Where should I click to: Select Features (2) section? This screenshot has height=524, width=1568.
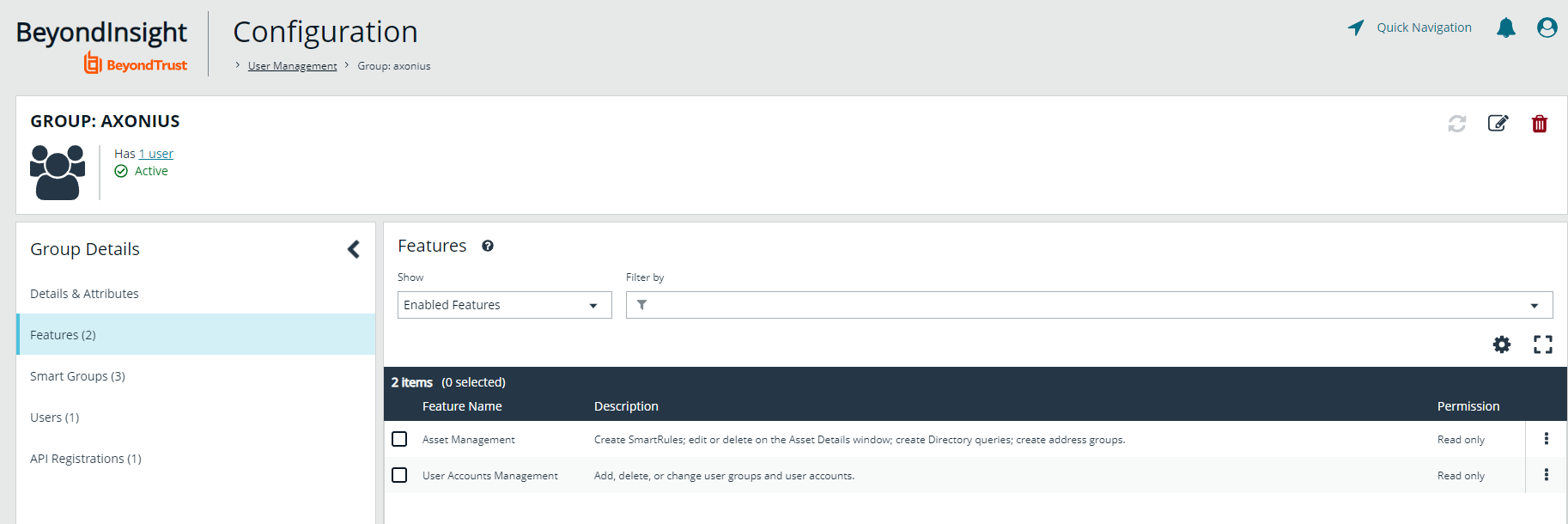click(196, 335)
